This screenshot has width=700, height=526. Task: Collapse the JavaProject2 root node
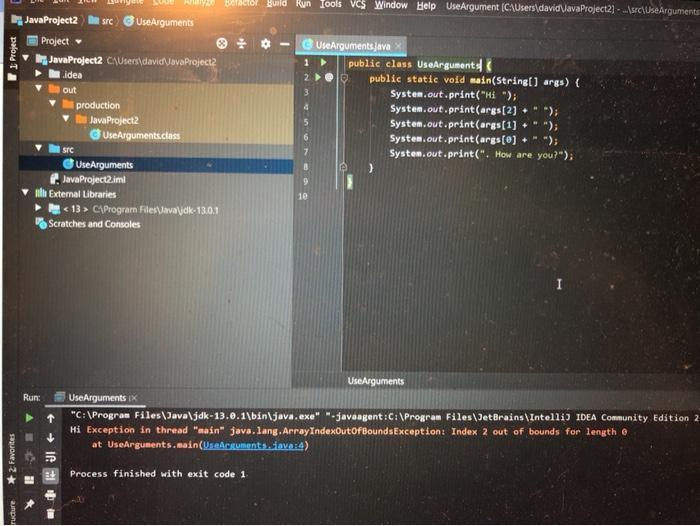click(26, 58)
